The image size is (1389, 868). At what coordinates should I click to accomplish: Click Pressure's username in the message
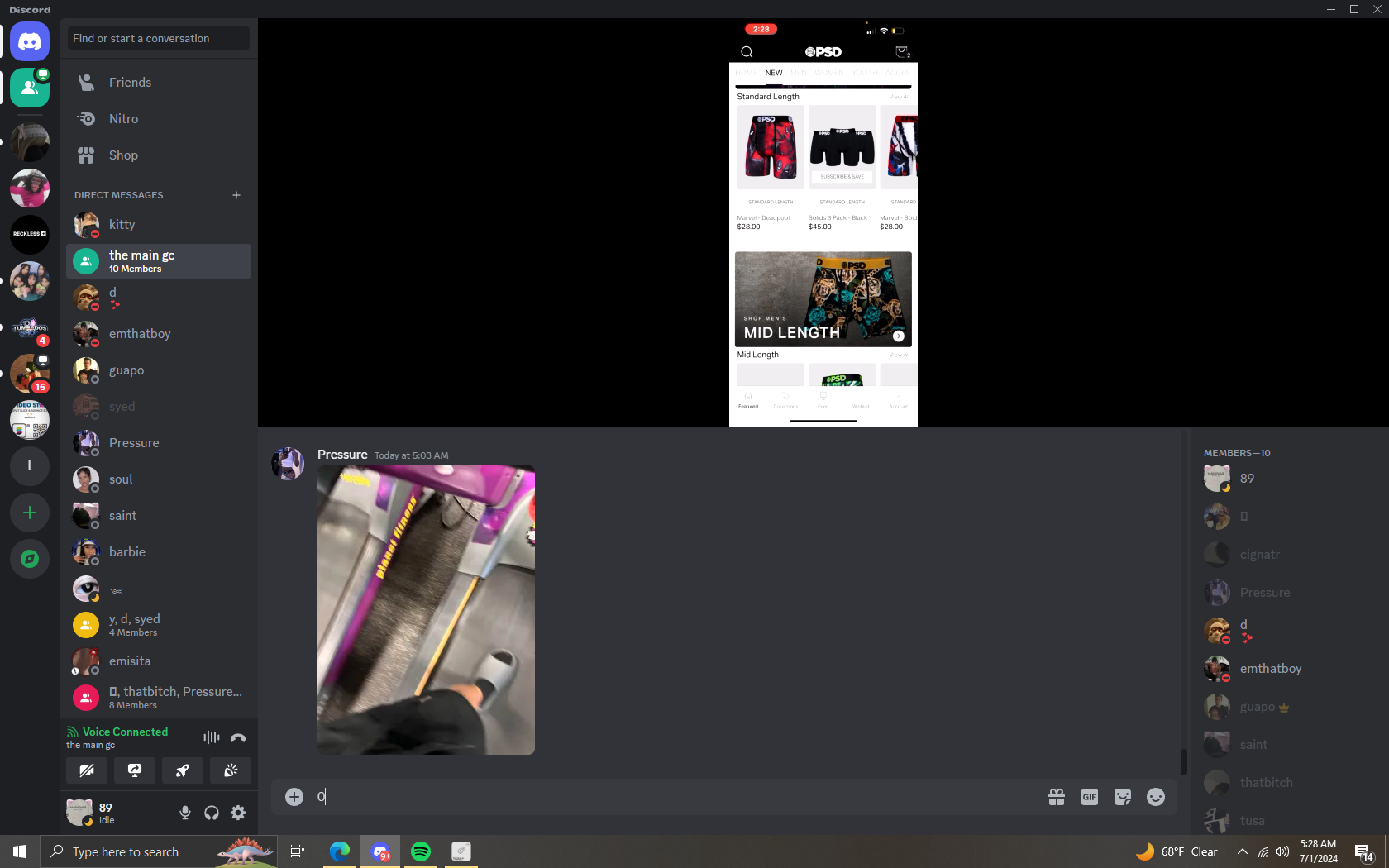[x=342, y=455]
